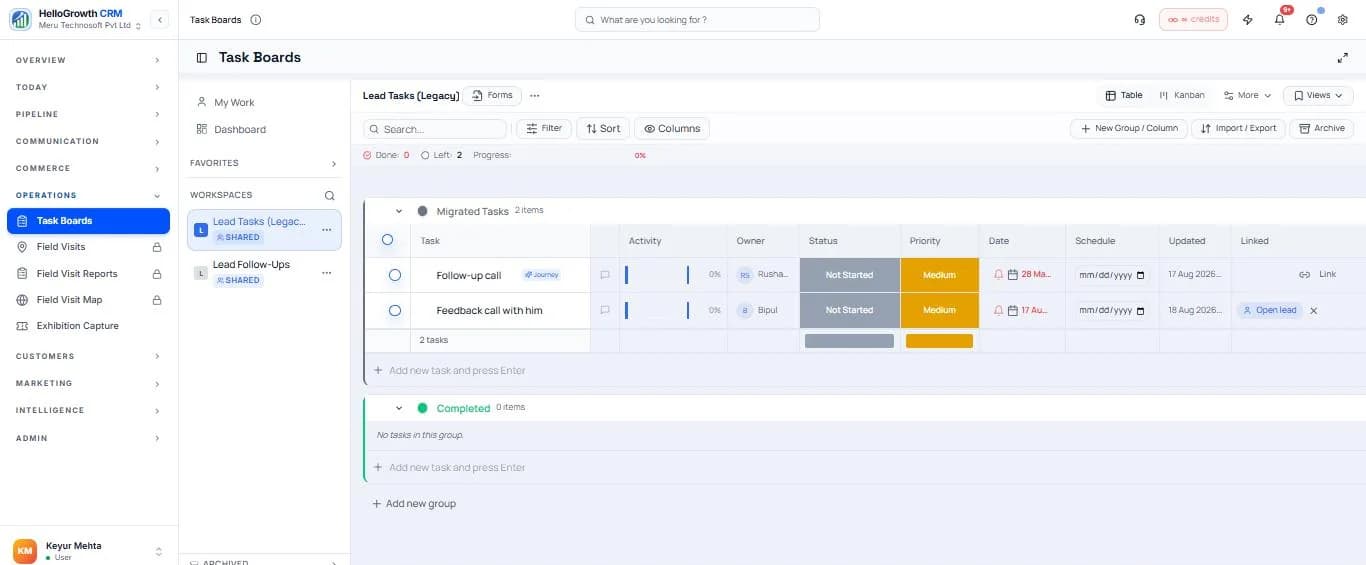Open Lead Tasks (Legacy) workspace options
The width and height of the screenshot is (1366, 565).
click(326, 230)
